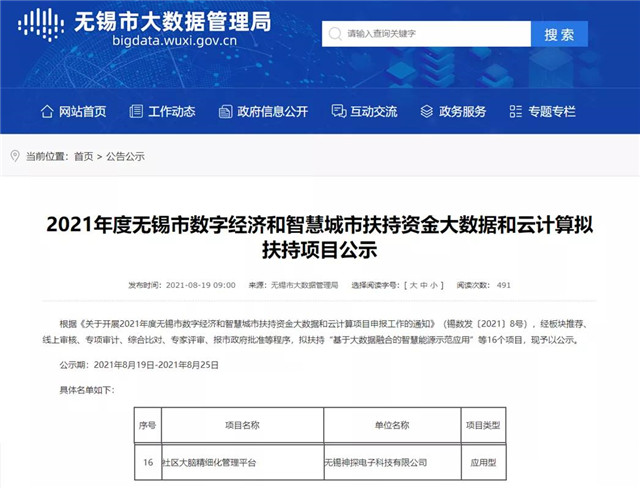Click the document icon beside 工作动态
This screenshot has height=488, width=640.
coord(136,111)
